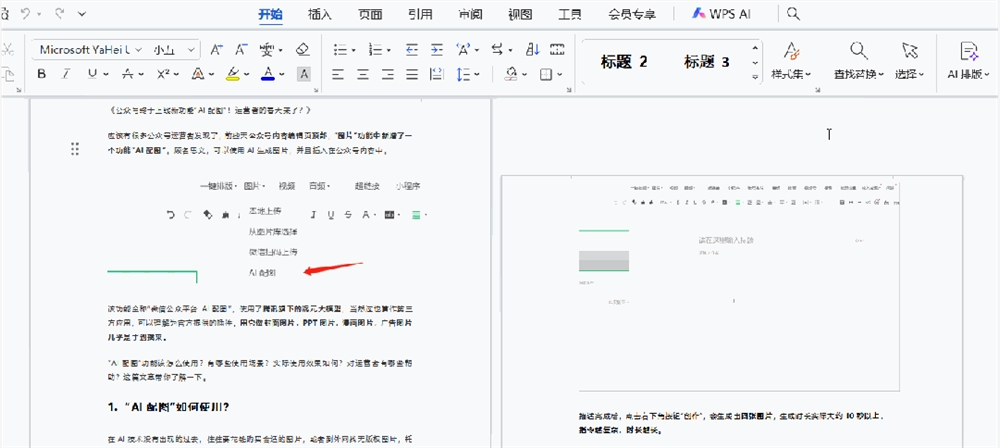Apply bulleted list formatting

click(x=340, y=50)
